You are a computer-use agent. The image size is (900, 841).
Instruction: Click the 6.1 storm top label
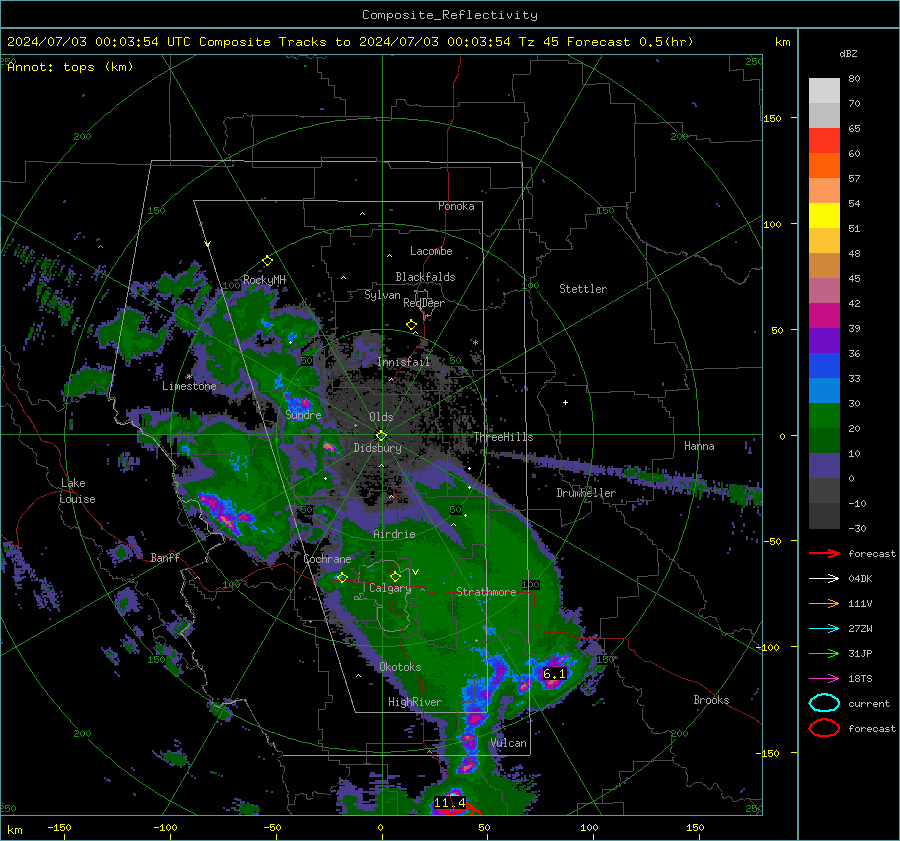coord(554,673)
